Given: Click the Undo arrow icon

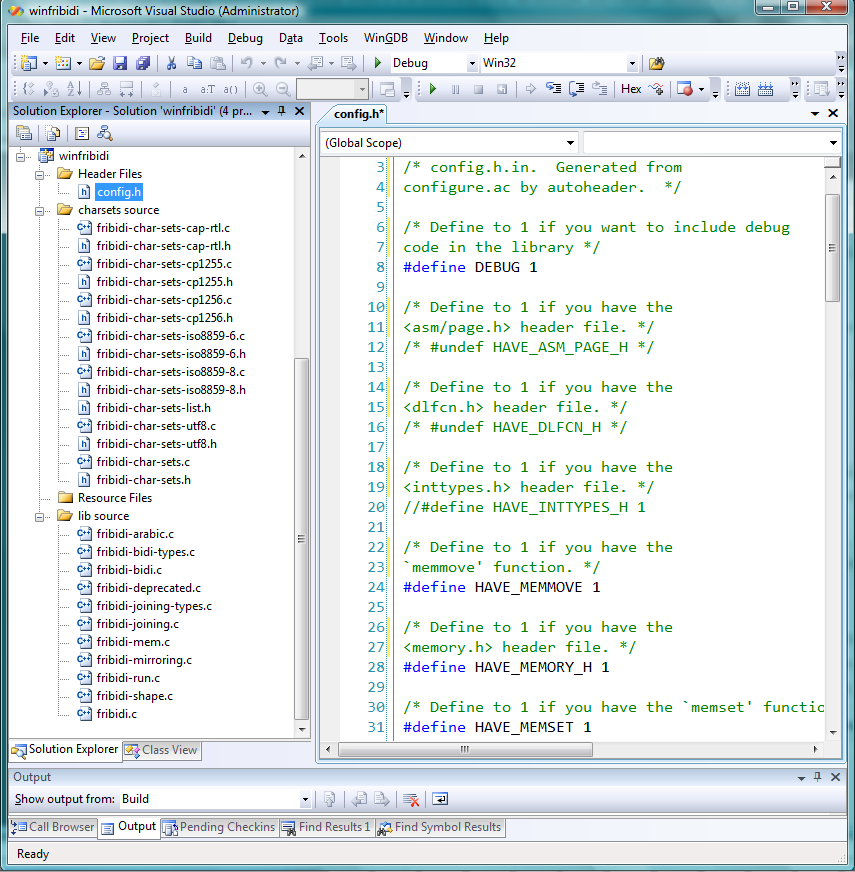Looking at the screenshot, I should pos(246,63).
